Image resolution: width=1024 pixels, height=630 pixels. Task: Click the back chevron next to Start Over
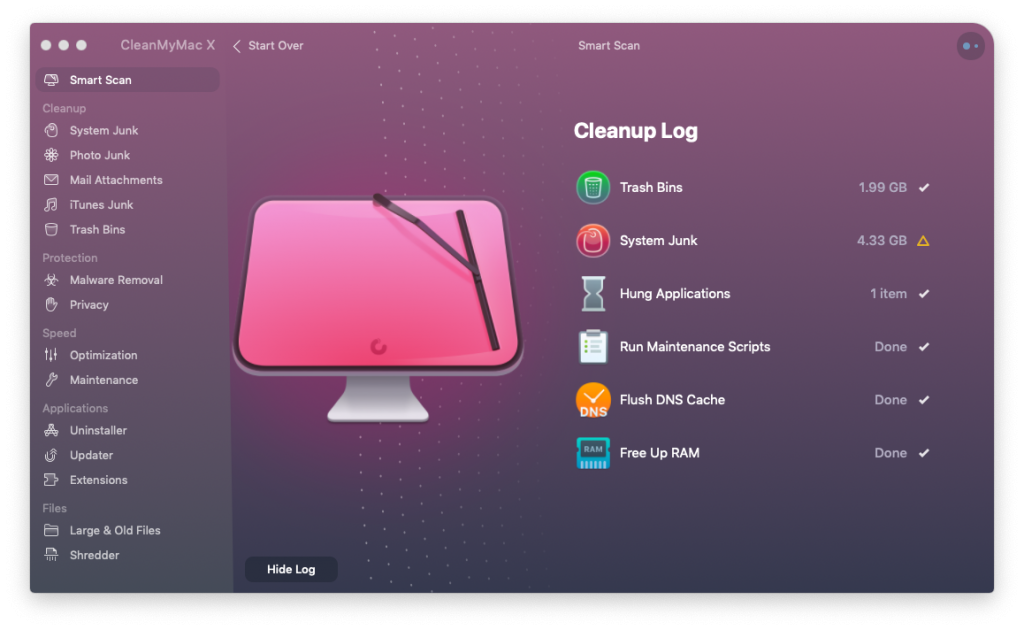click(x=236, y=46)
